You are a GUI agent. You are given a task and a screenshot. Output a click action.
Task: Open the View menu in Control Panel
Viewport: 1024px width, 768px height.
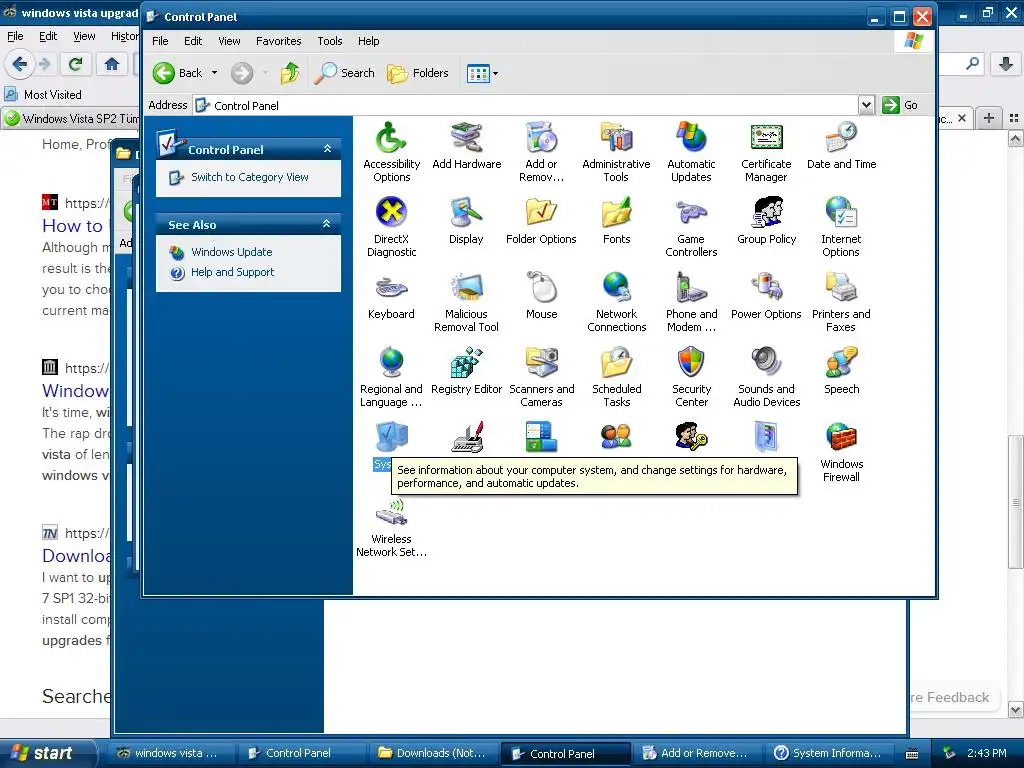pos(229,41)
